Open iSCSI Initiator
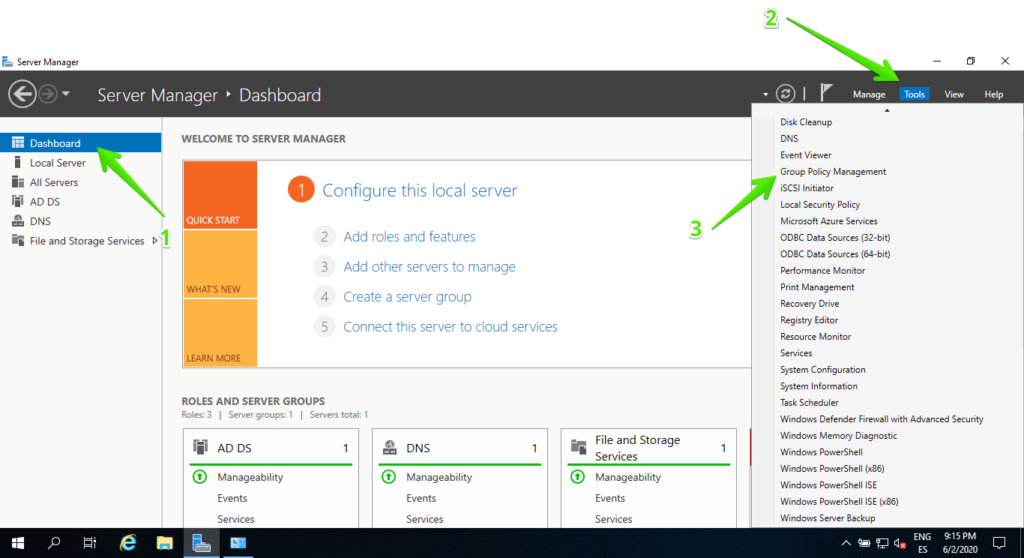Image resolution: width=1024 pixels, height=558 pixels. click(x=807, y=188)
